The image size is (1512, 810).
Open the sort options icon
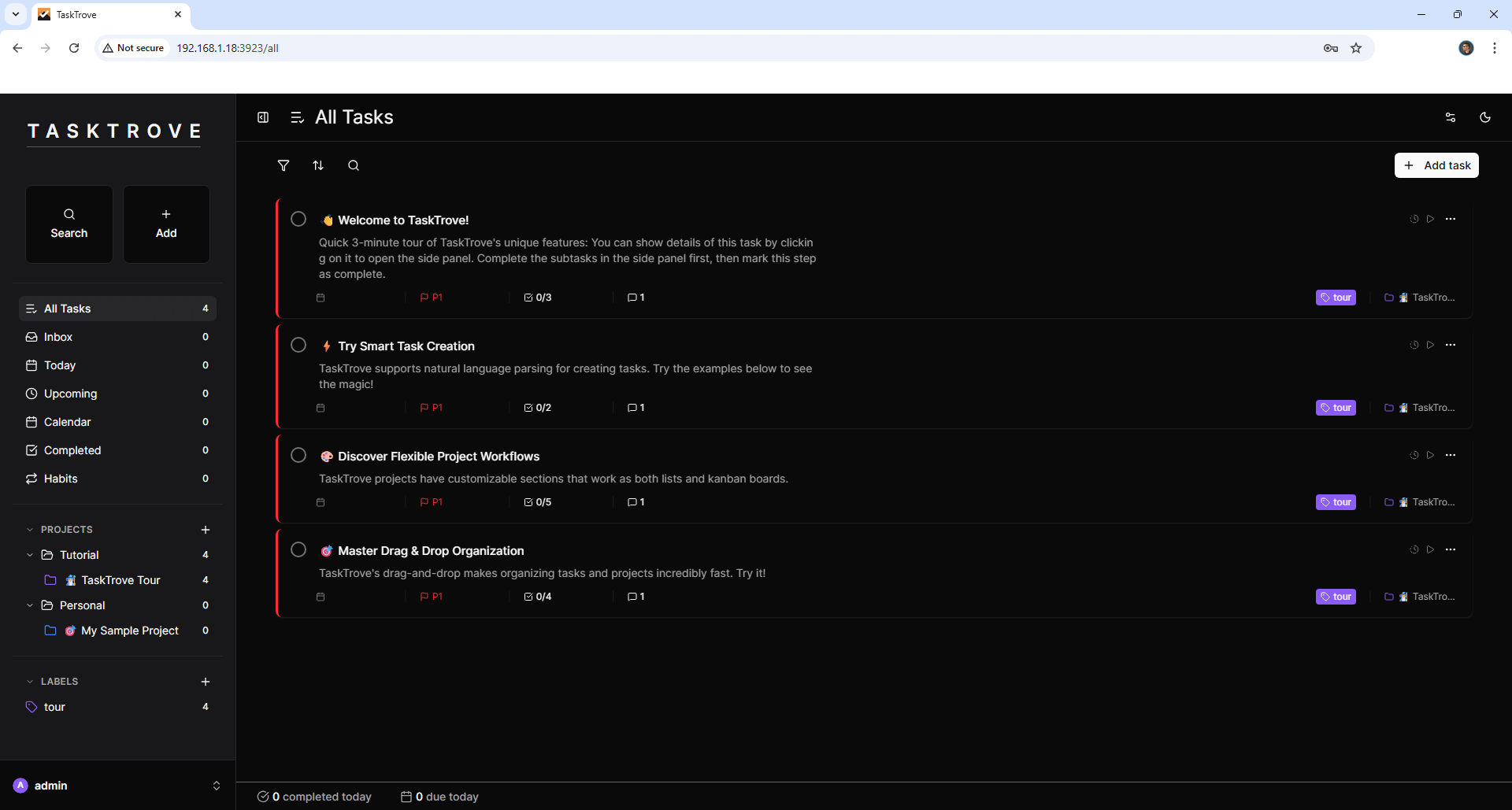[318, 165]
